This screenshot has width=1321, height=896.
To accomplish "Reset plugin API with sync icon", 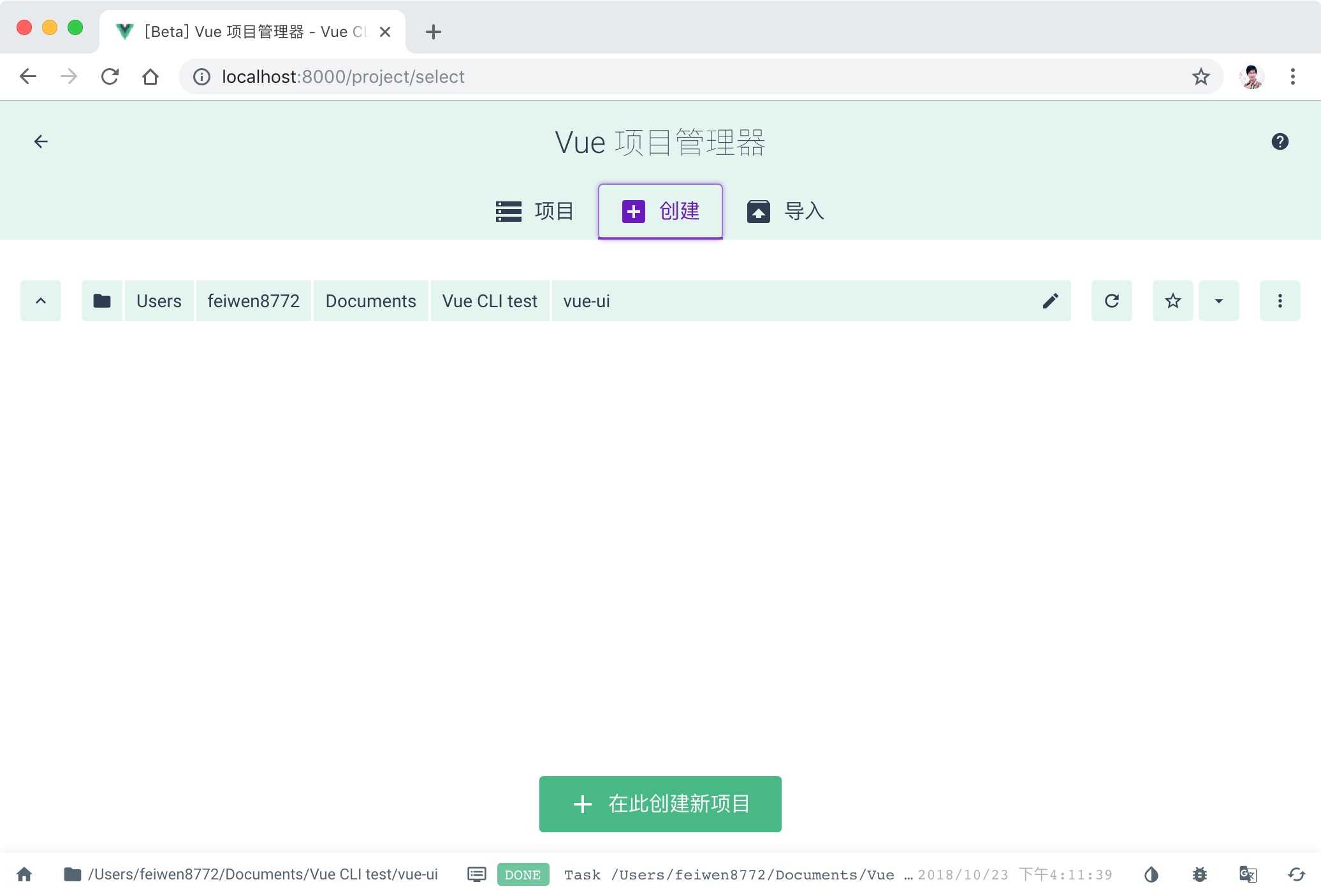I will pyautogui.click(x=1297, y=874).
